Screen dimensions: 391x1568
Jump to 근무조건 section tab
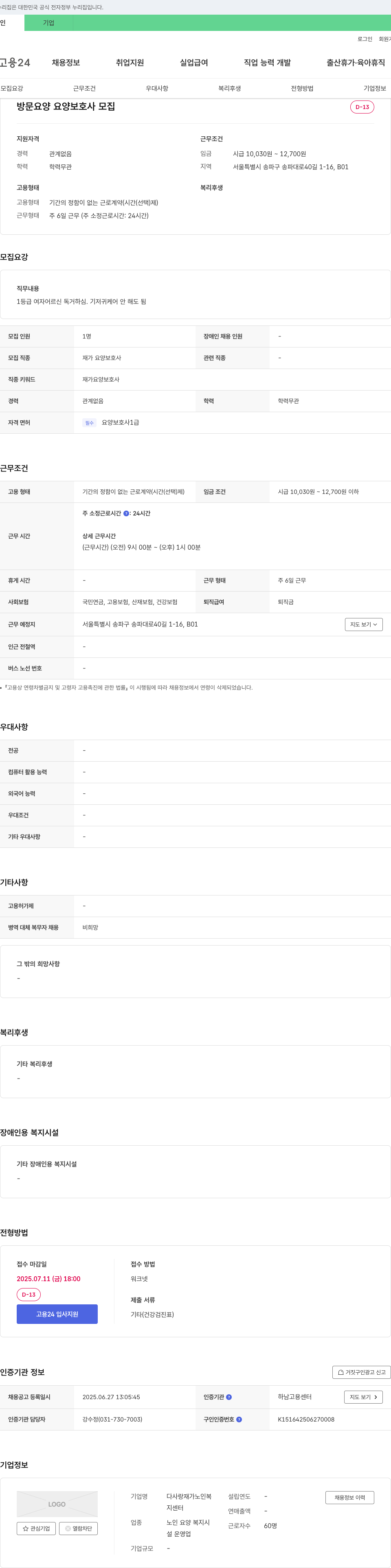coord(84,88)
